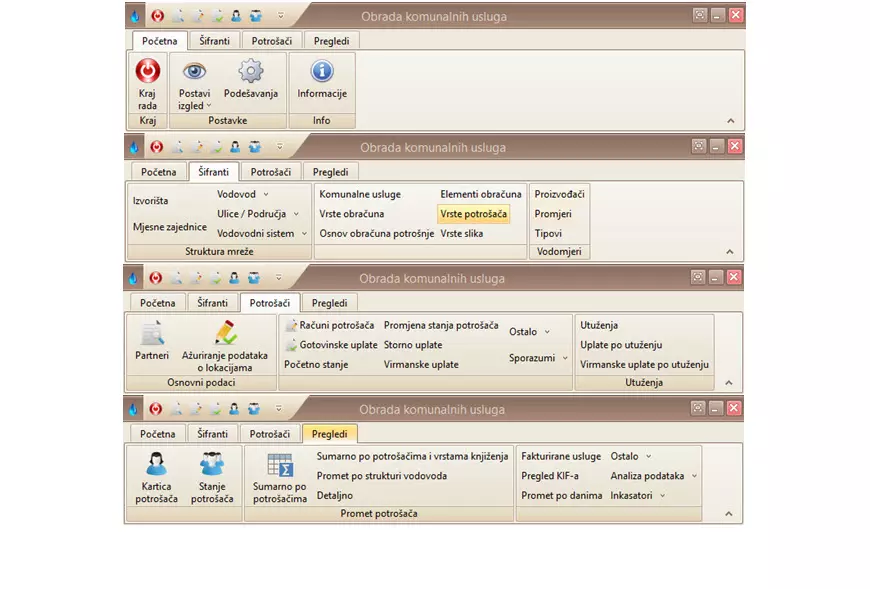Image resolution: width=870 pixels, height=589 pixels.
Task: Click the Stanje potrošača icon
Action: tap(211, 465)
